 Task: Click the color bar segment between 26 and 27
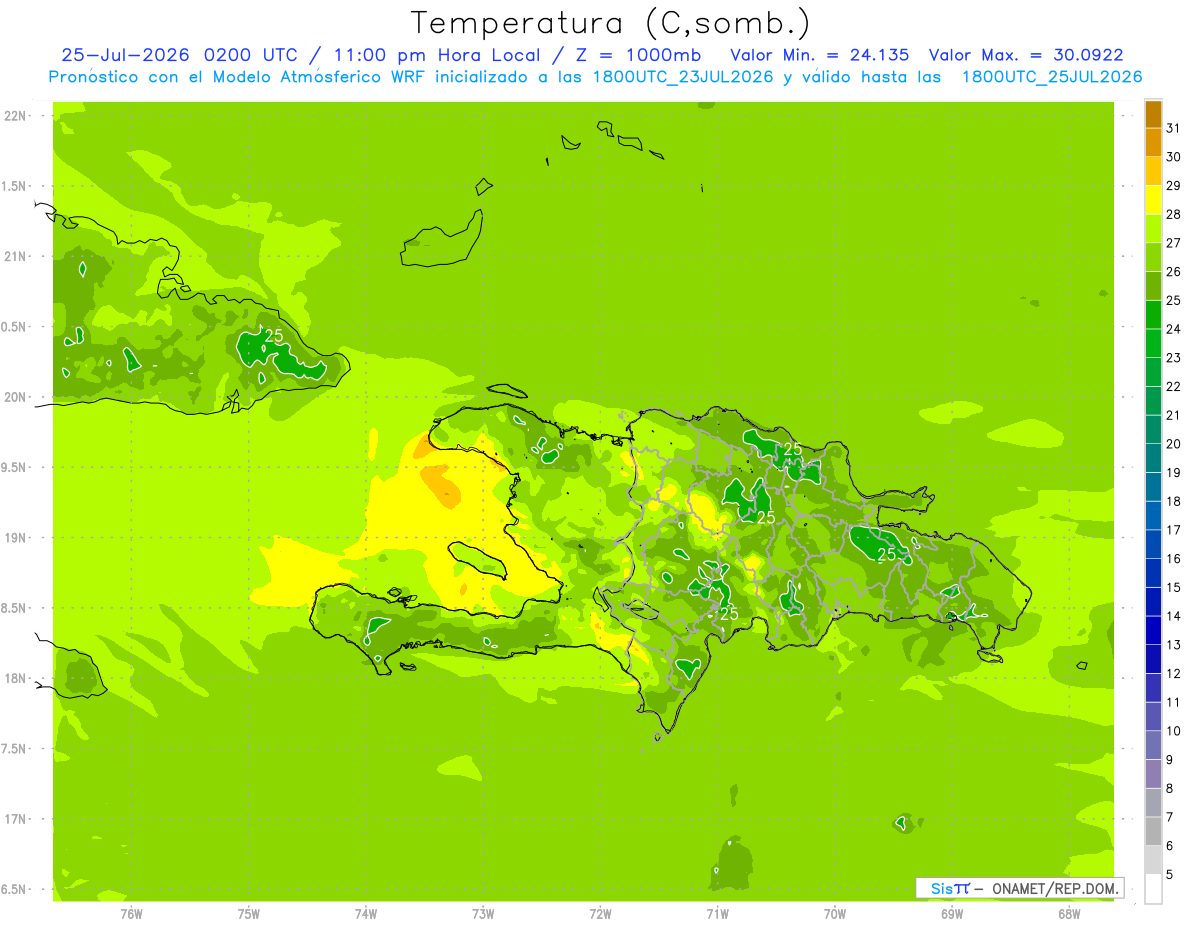tap(1153, 257)
